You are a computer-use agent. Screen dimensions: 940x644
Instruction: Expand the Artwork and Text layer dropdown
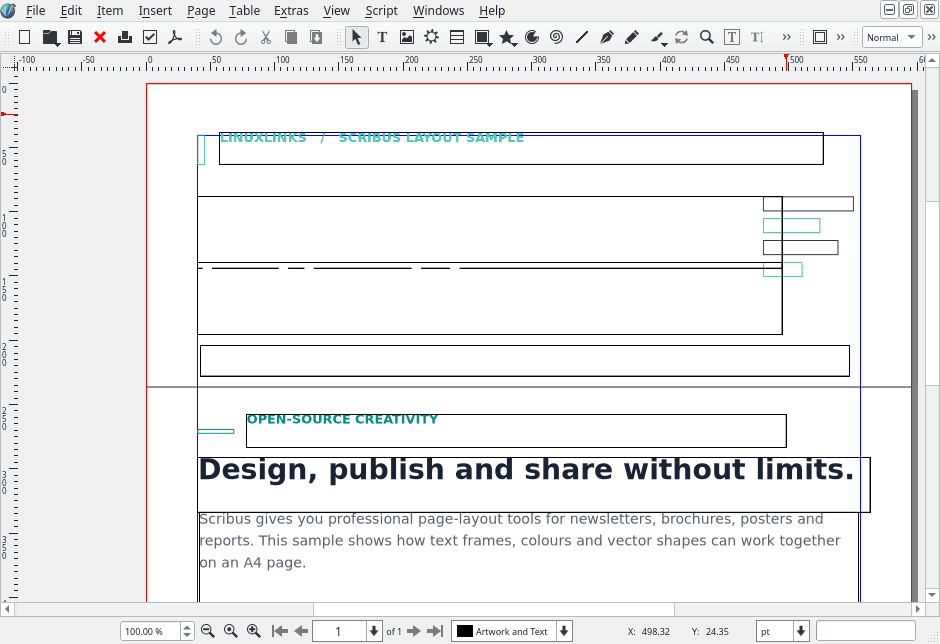pyautogui.click(x=564, y=631)
